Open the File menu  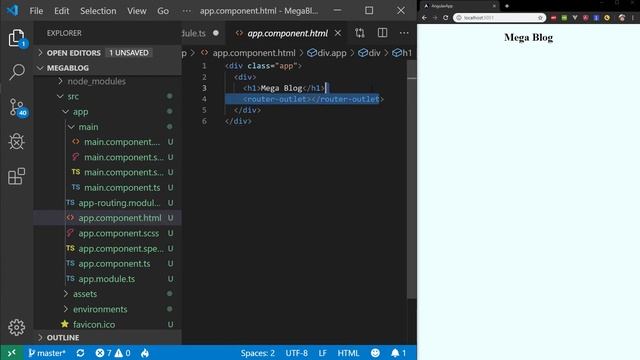[36, 11]
